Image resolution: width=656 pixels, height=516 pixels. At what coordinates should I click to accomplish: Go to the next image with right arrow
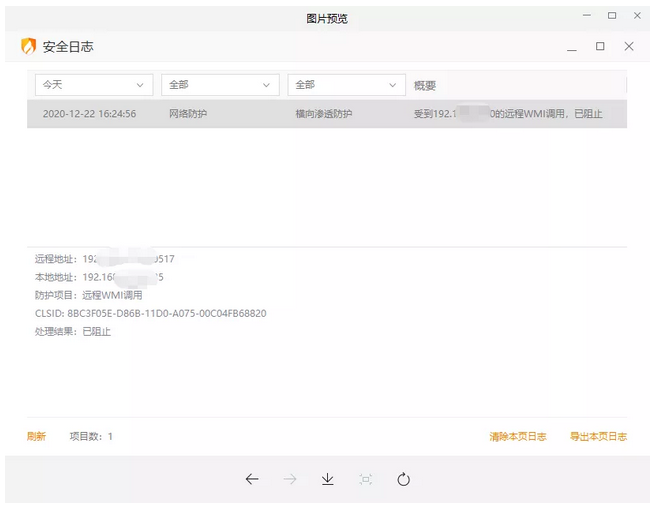click(290, 479)
